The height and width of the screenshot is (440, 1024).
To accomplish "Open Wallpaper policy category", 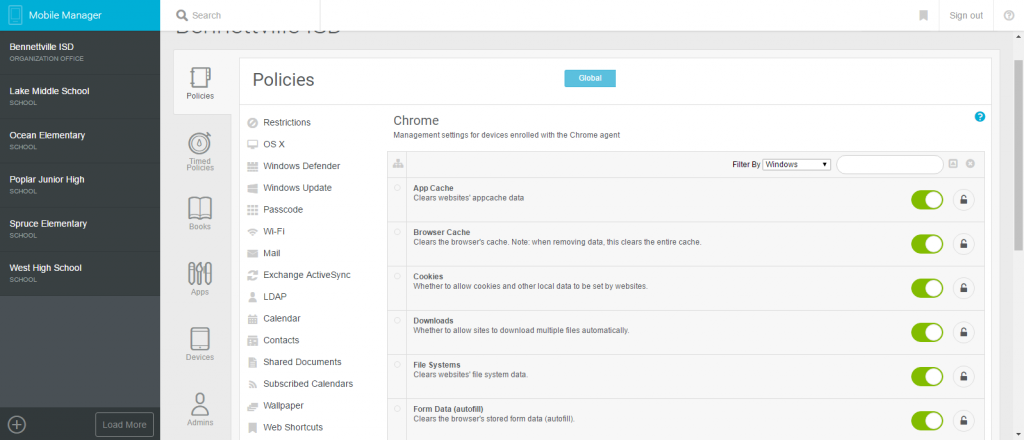I will tap(283, 405).
